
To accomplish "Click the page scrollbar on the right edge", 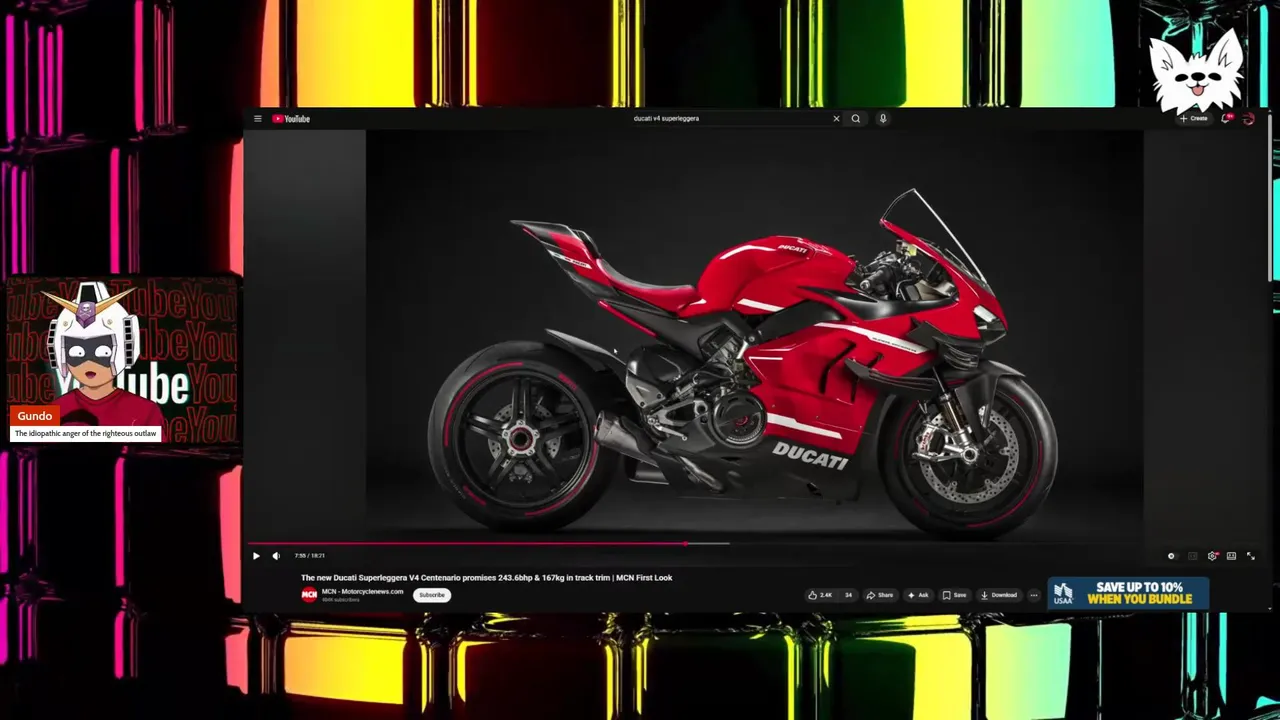I will click(1270, 200).
